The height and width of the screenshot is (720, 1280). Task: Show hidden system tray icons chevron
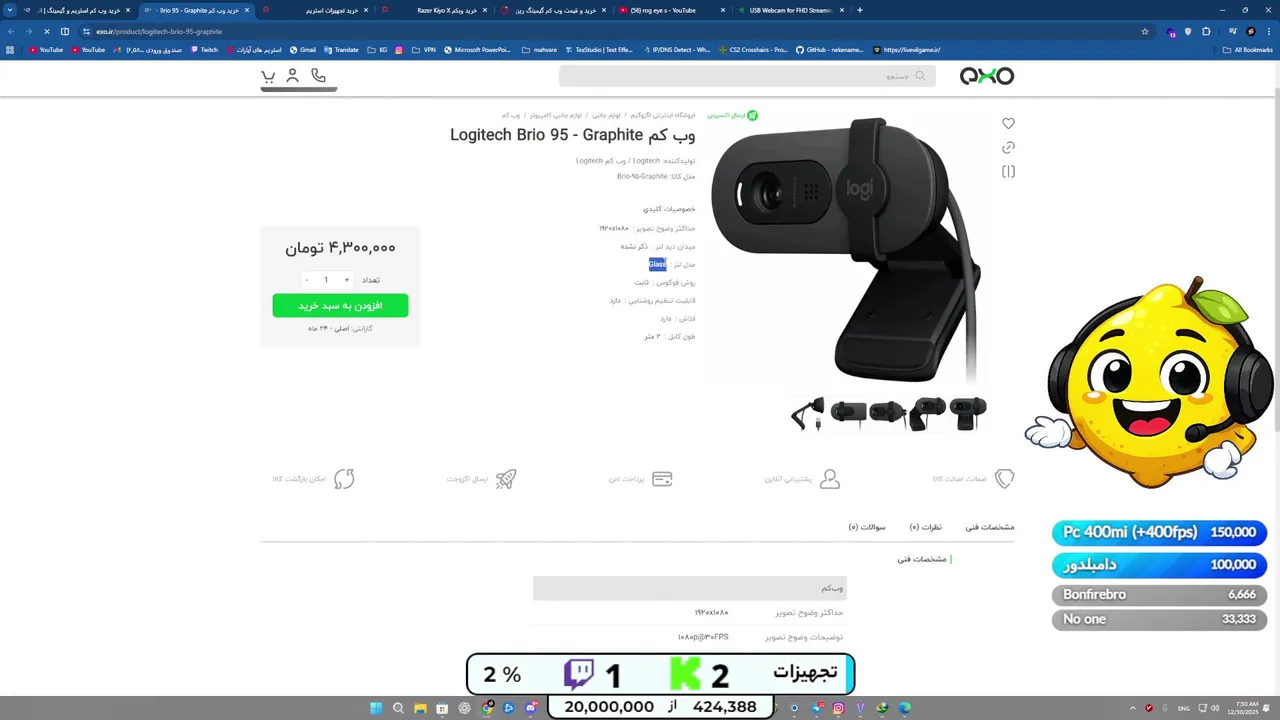pos(1134,708)
